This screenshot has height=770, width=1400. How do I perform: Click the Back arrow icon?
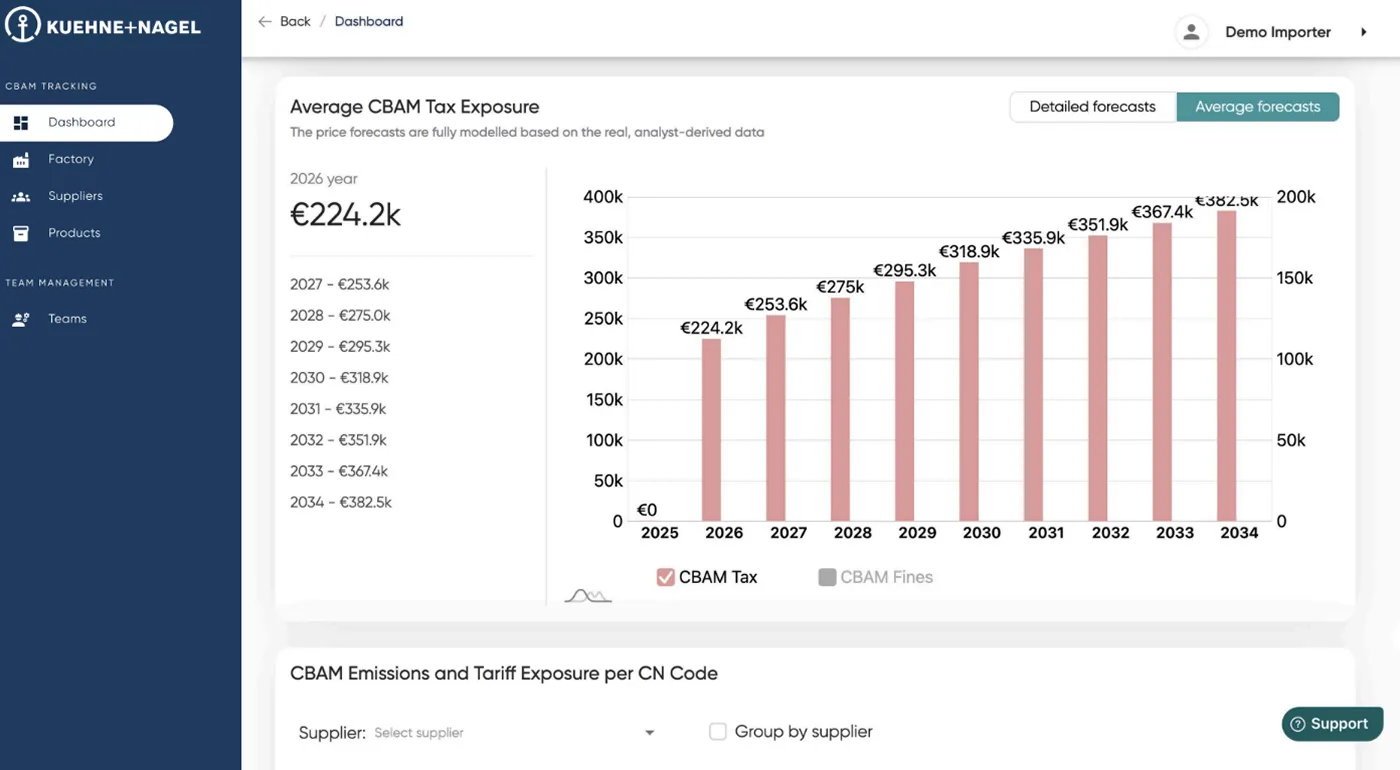[x=265, y=21]
